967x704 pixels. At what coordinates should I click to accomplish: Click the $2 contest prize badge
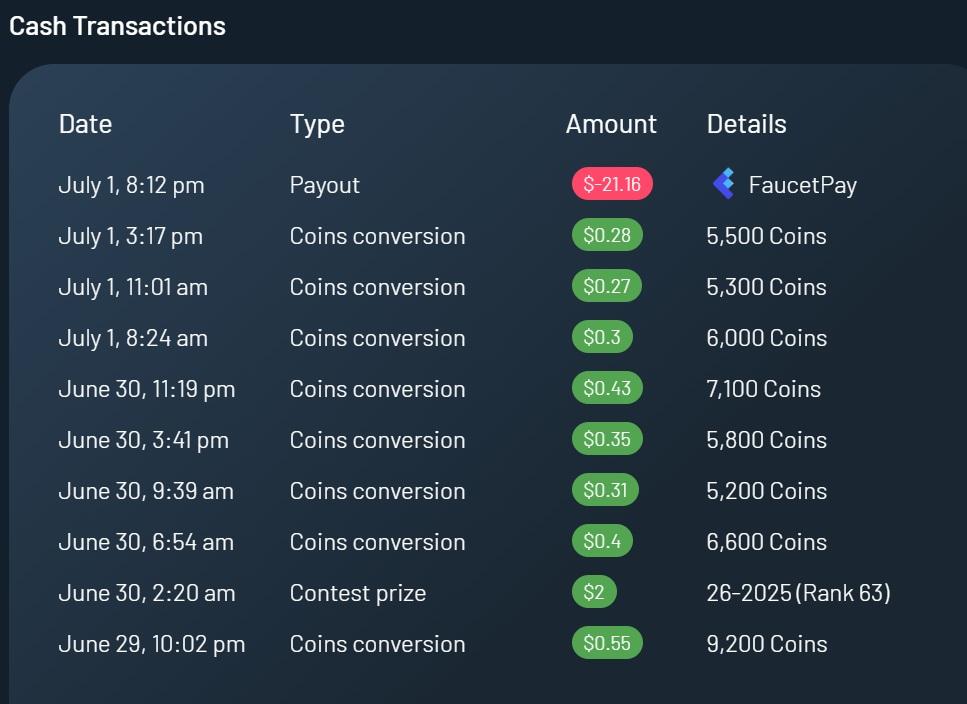click(x=594, y=592)
